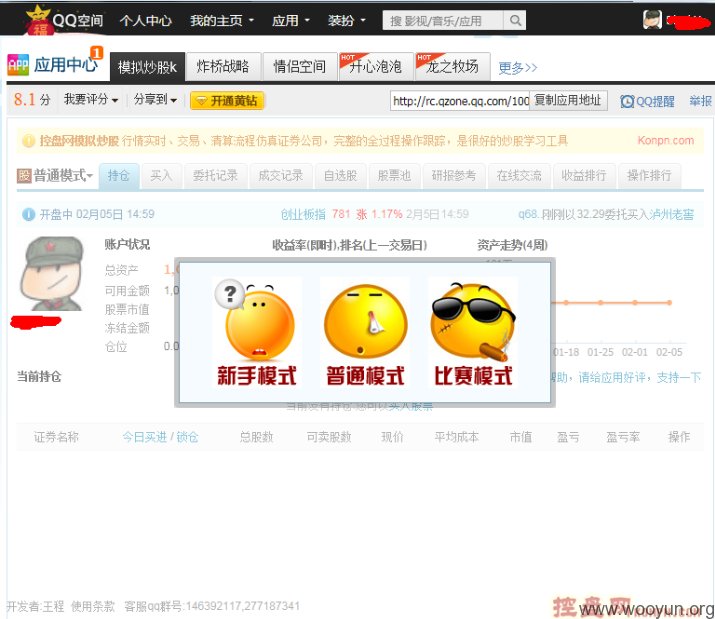The image size is (715, 619).
Task: Click the orange notification badge on 应用中心
Action: (96, 53)
